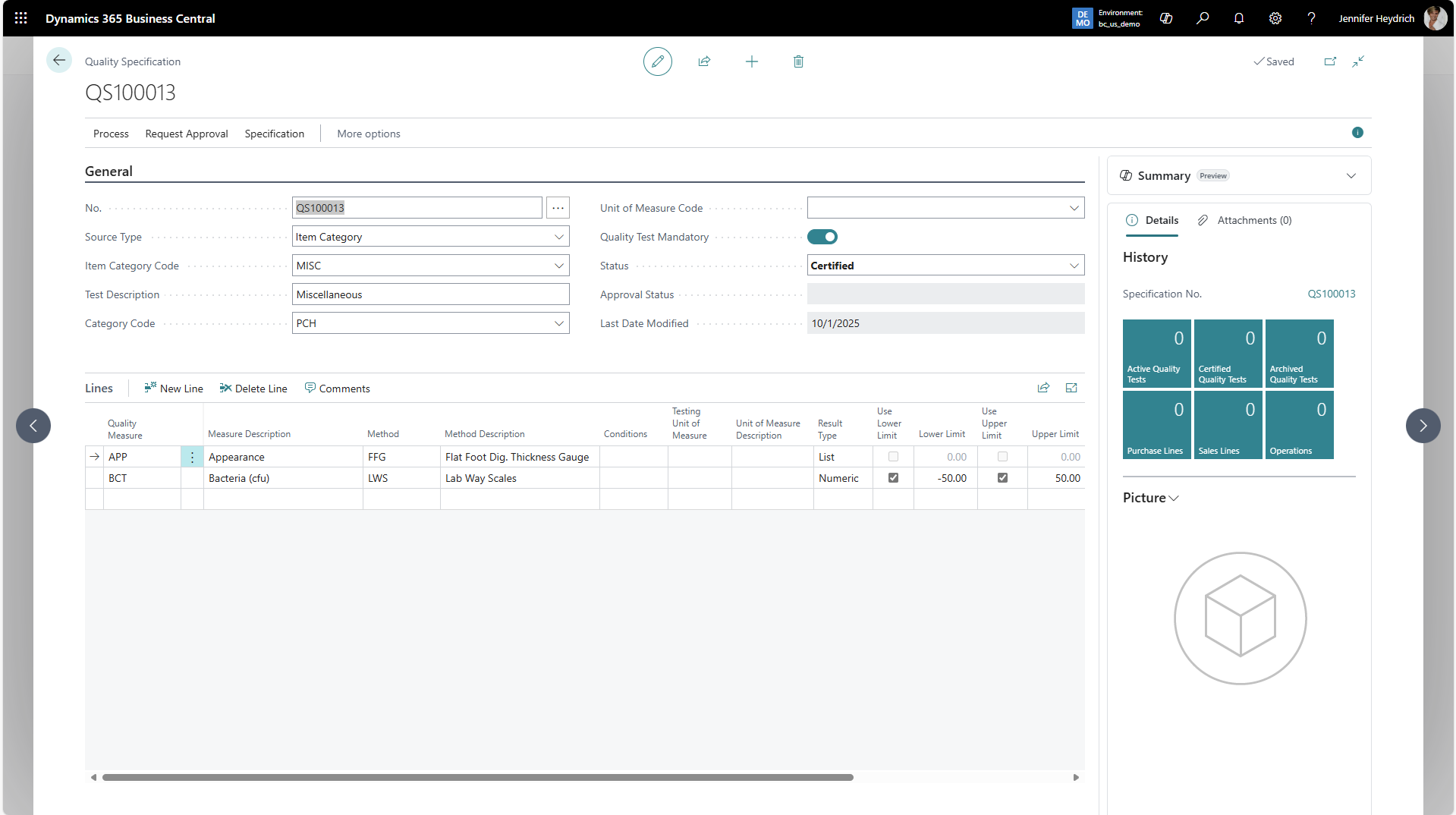Click the edit pencil icon
The width and height of the screenshot is (1456, 815).
pyautogui.click(x=657, y=61)
